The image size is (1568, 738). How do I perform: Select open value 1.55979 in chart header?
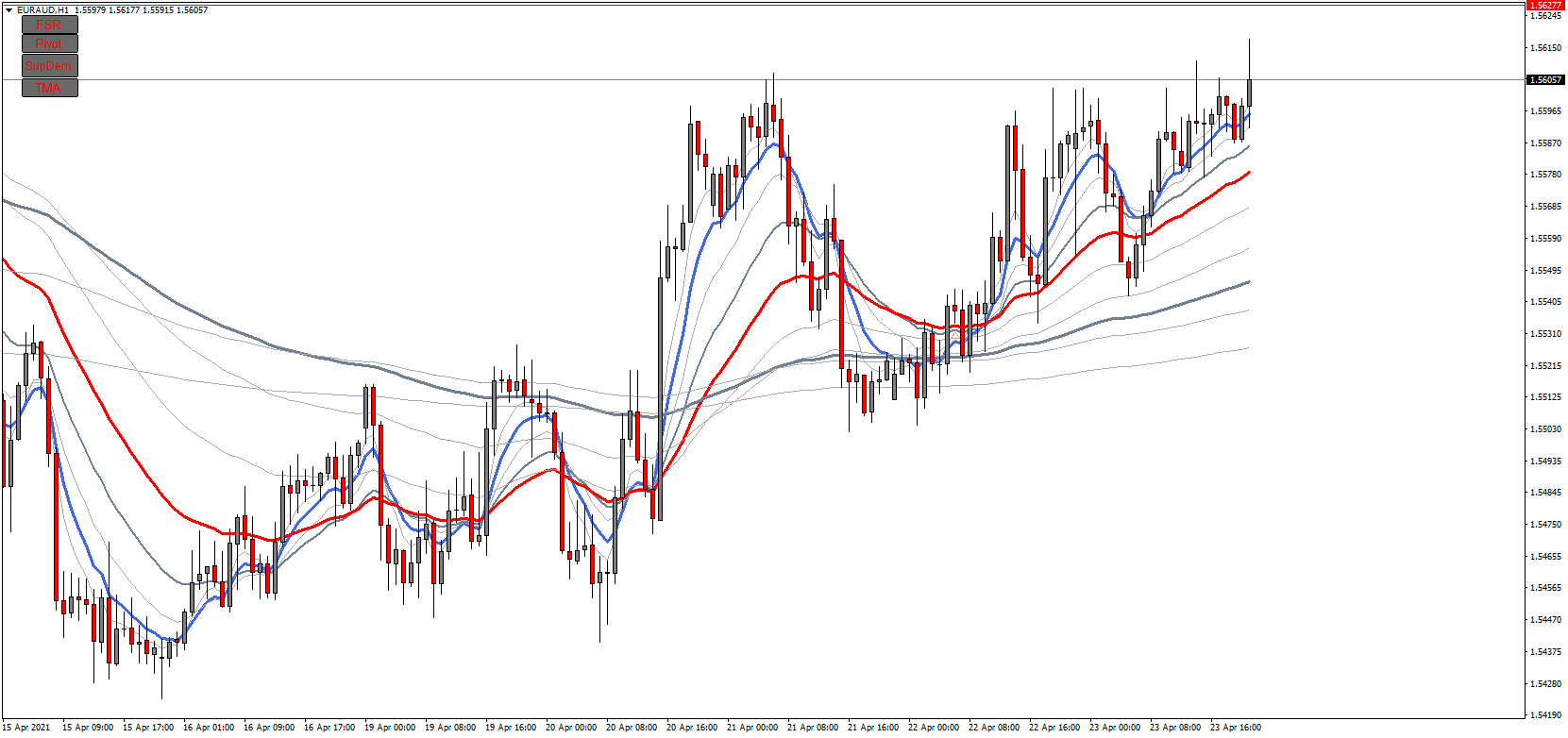click(x=90, y=10)
